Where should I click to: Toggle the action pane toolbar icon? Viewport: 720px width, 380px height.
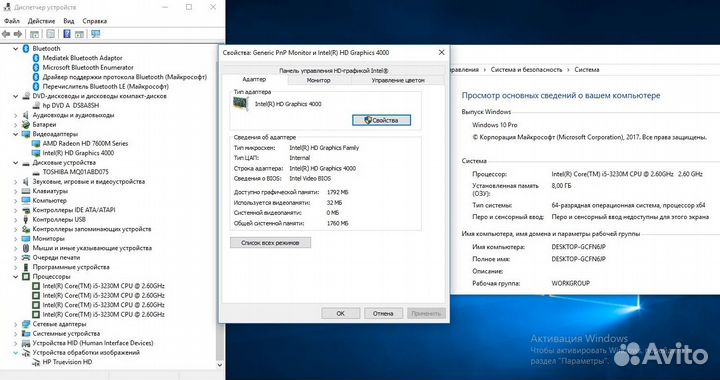pos(79,34)
